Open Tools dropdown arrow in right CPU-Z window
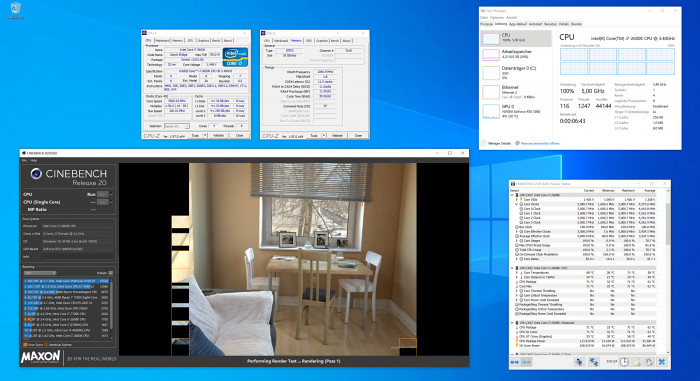Screen dimensions: 700x381 click(324, 135)
